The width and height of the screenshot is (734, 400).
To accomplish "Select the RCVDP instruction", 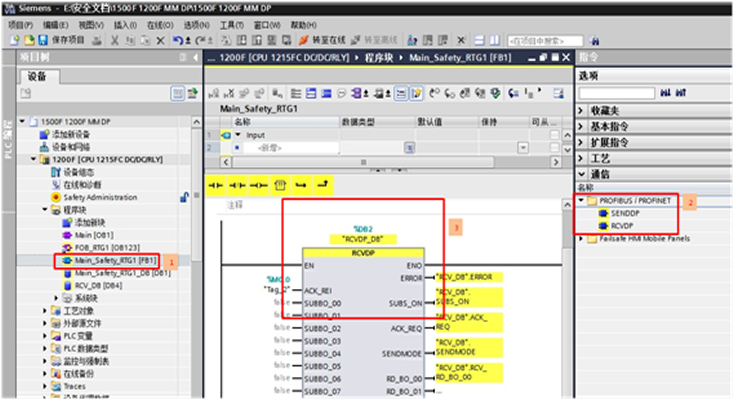I will point(622,226).
